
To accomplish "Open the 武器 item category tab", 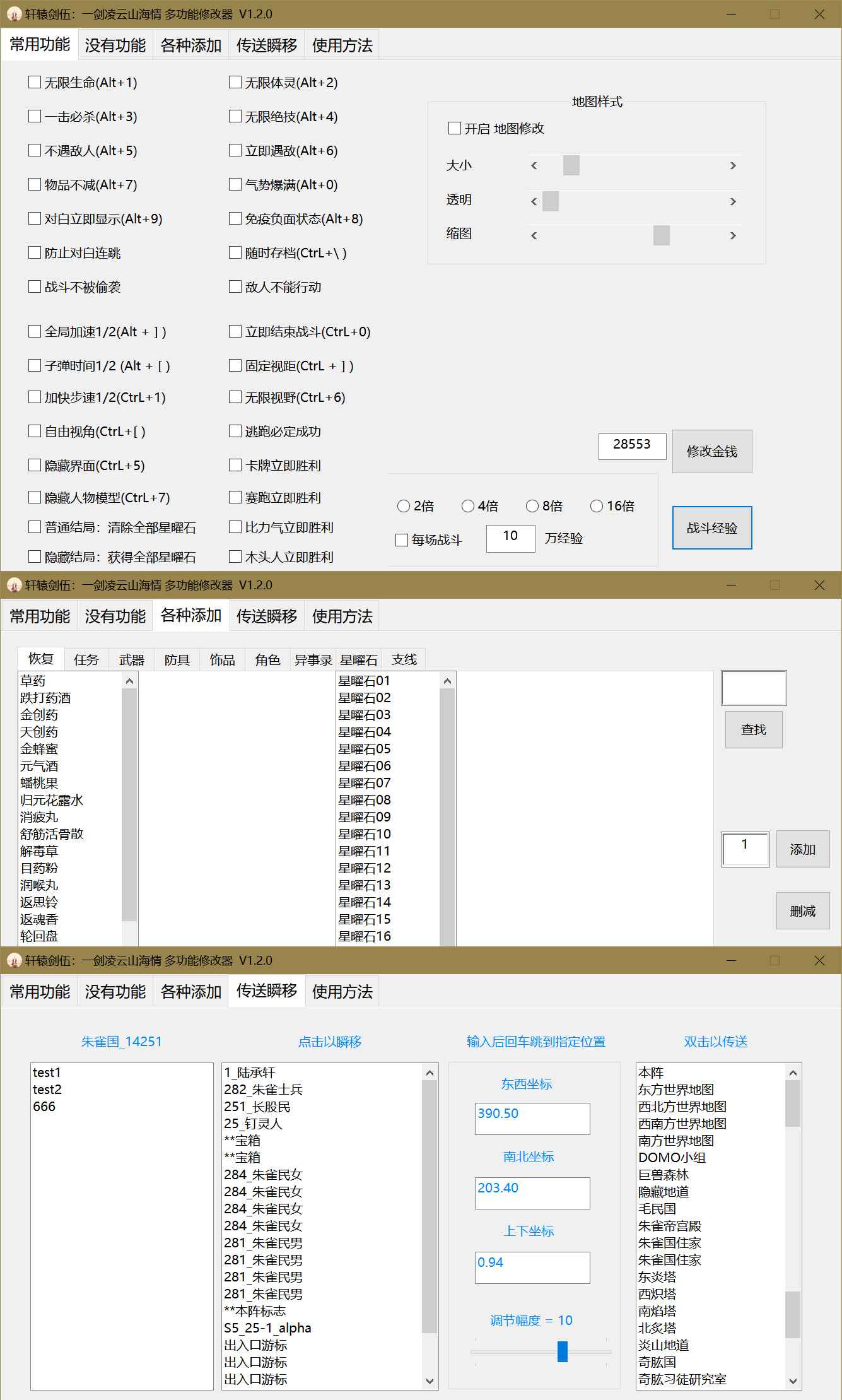I will click(x=132, y=660).
